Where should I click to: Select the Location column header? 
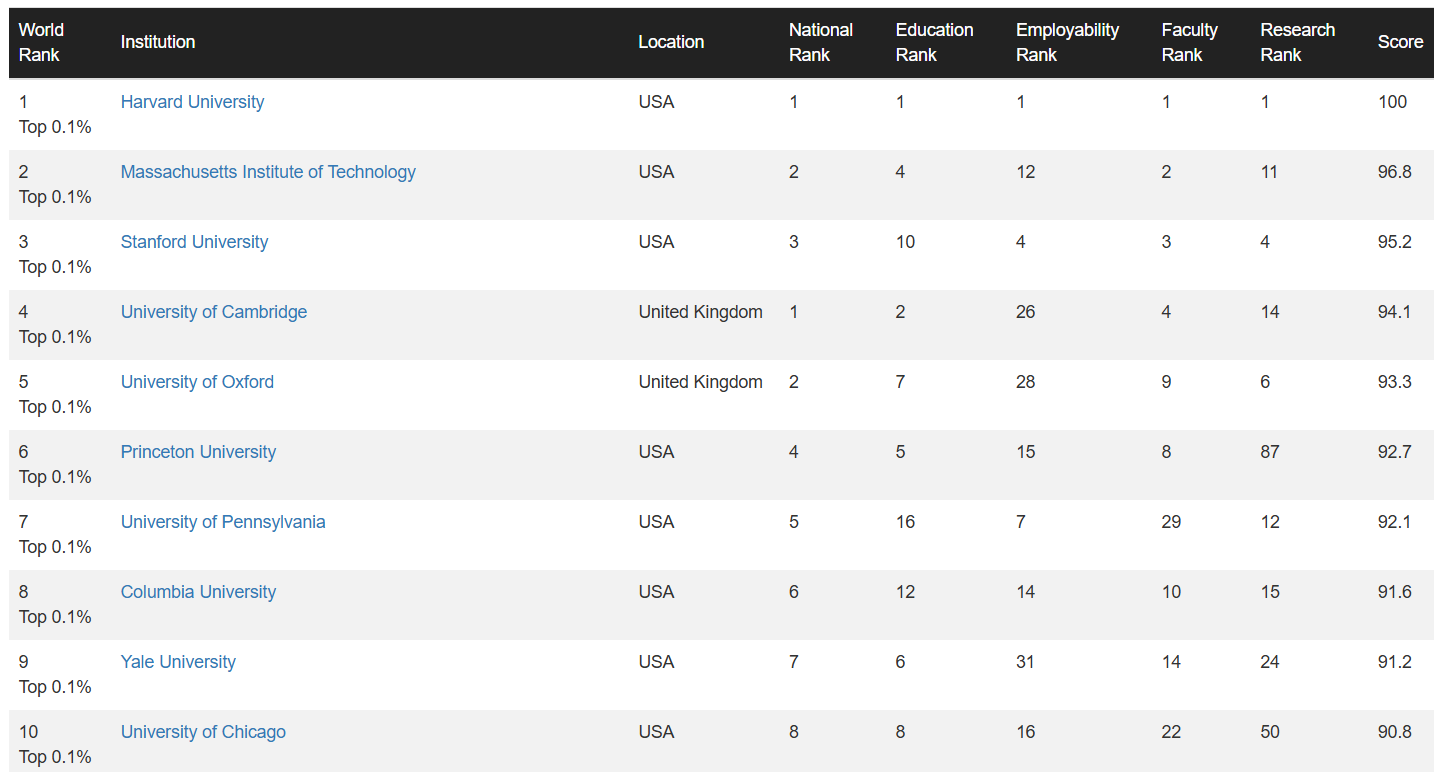click(671, 42)
